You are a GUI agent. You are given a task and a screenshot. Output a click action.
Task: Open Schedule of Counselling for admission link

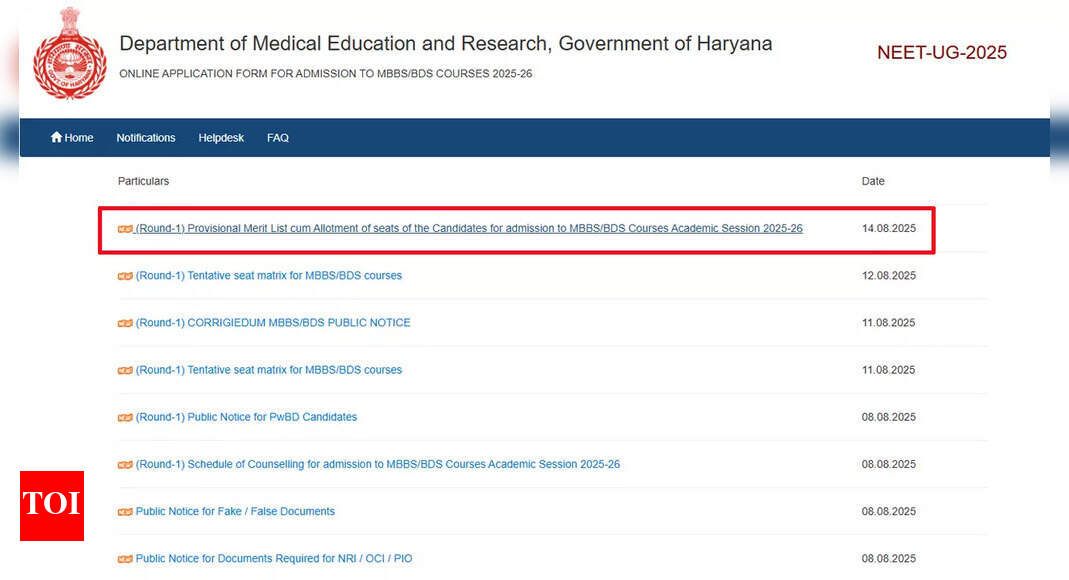pos(378,464)
